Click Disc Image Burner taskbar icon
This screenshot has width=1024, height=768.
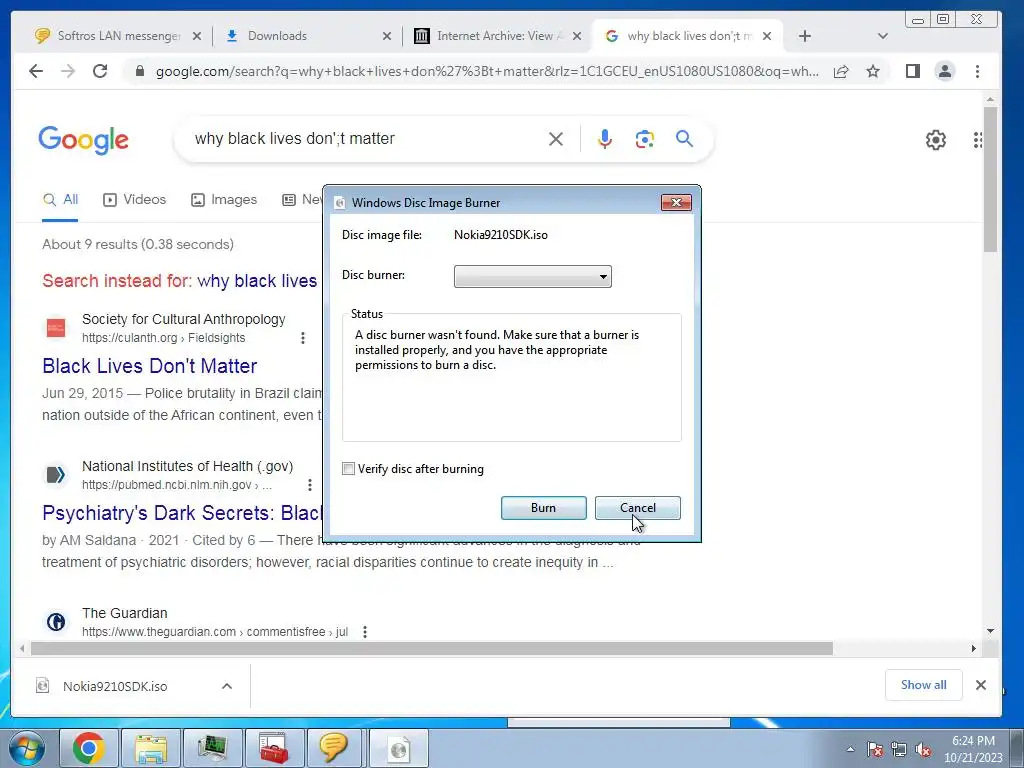coord(398,748)
